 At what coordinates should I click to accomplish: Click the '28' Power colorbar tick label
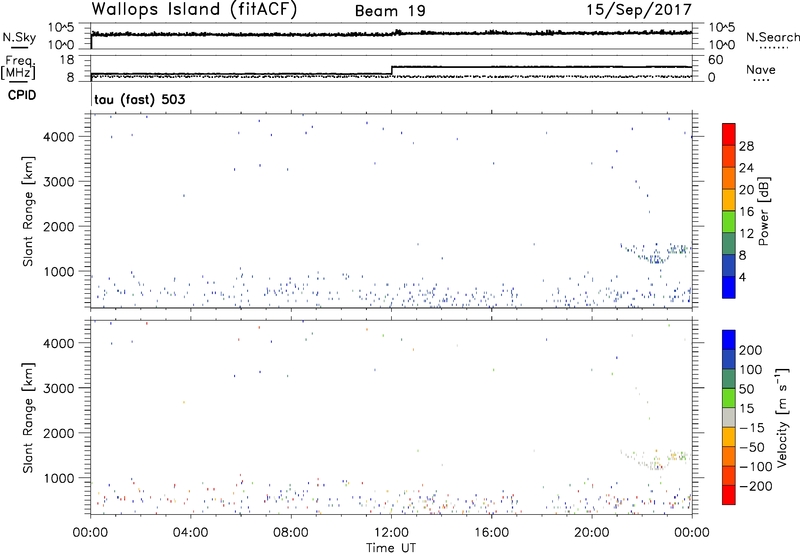coord(746,146)
